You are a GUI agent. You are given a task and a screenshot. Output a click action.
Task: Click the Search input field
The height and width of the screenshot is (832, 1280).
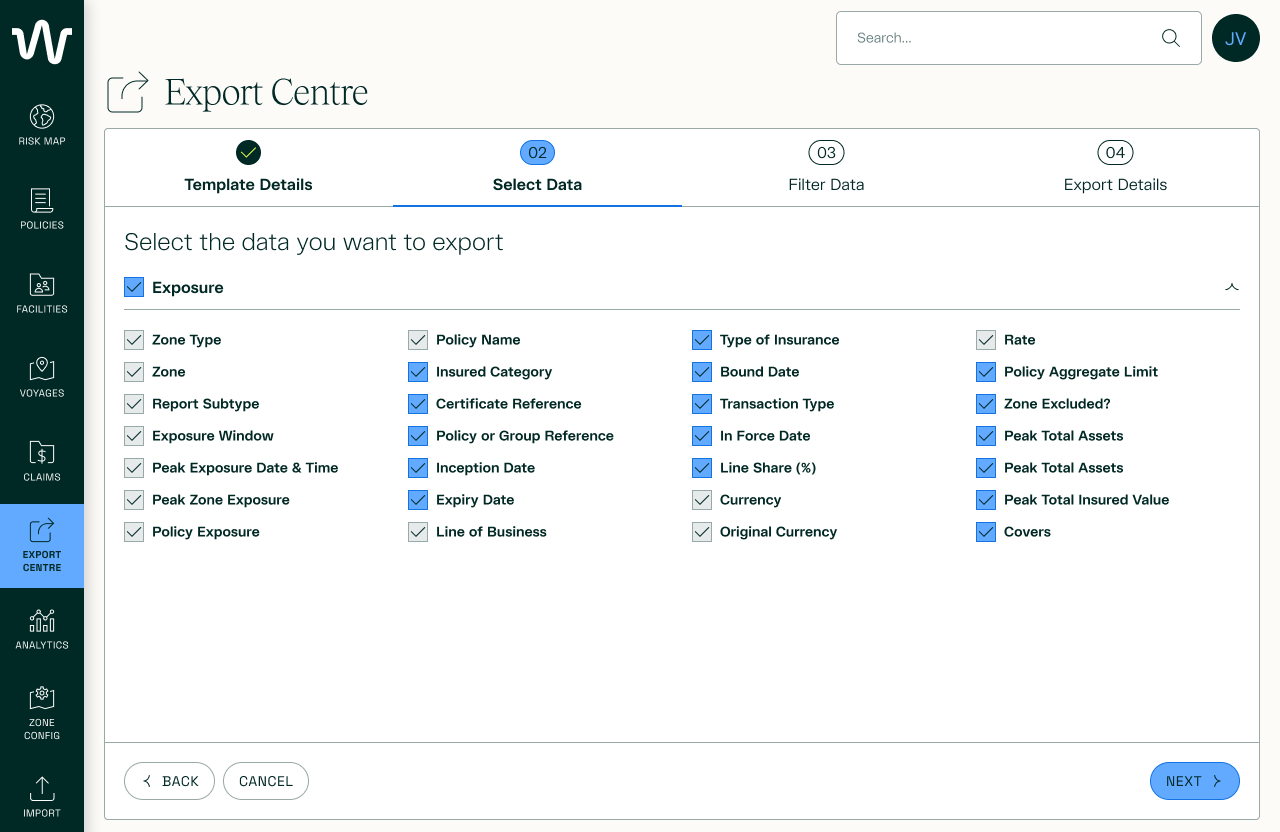pyautogui.click(x=1019, y=38)
